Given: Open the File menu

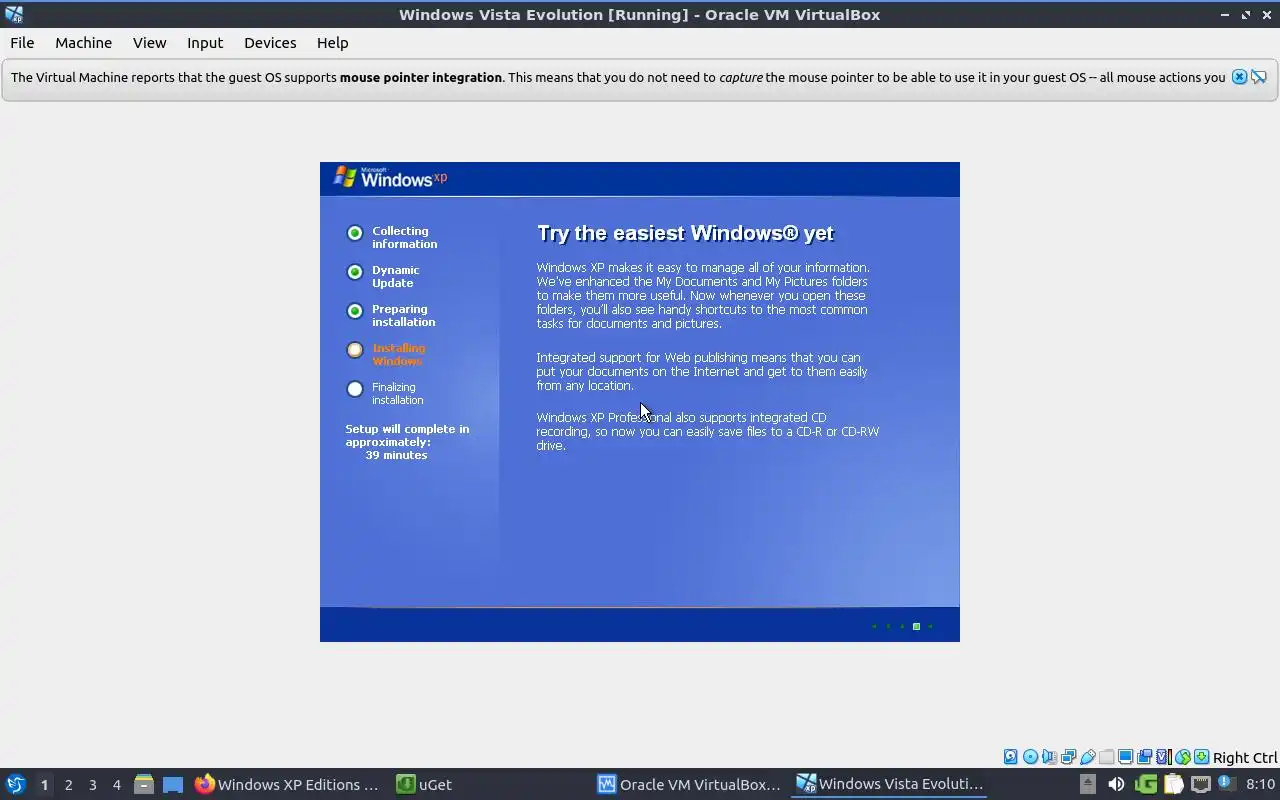Looking at the screenshot, I should tap(22, 43).
